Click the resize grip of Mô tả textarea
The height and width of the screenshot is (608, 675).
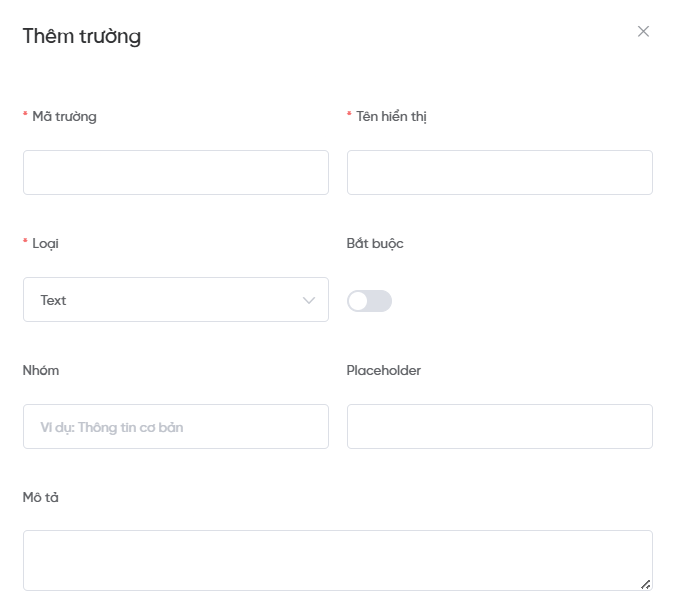pos(645,584)
